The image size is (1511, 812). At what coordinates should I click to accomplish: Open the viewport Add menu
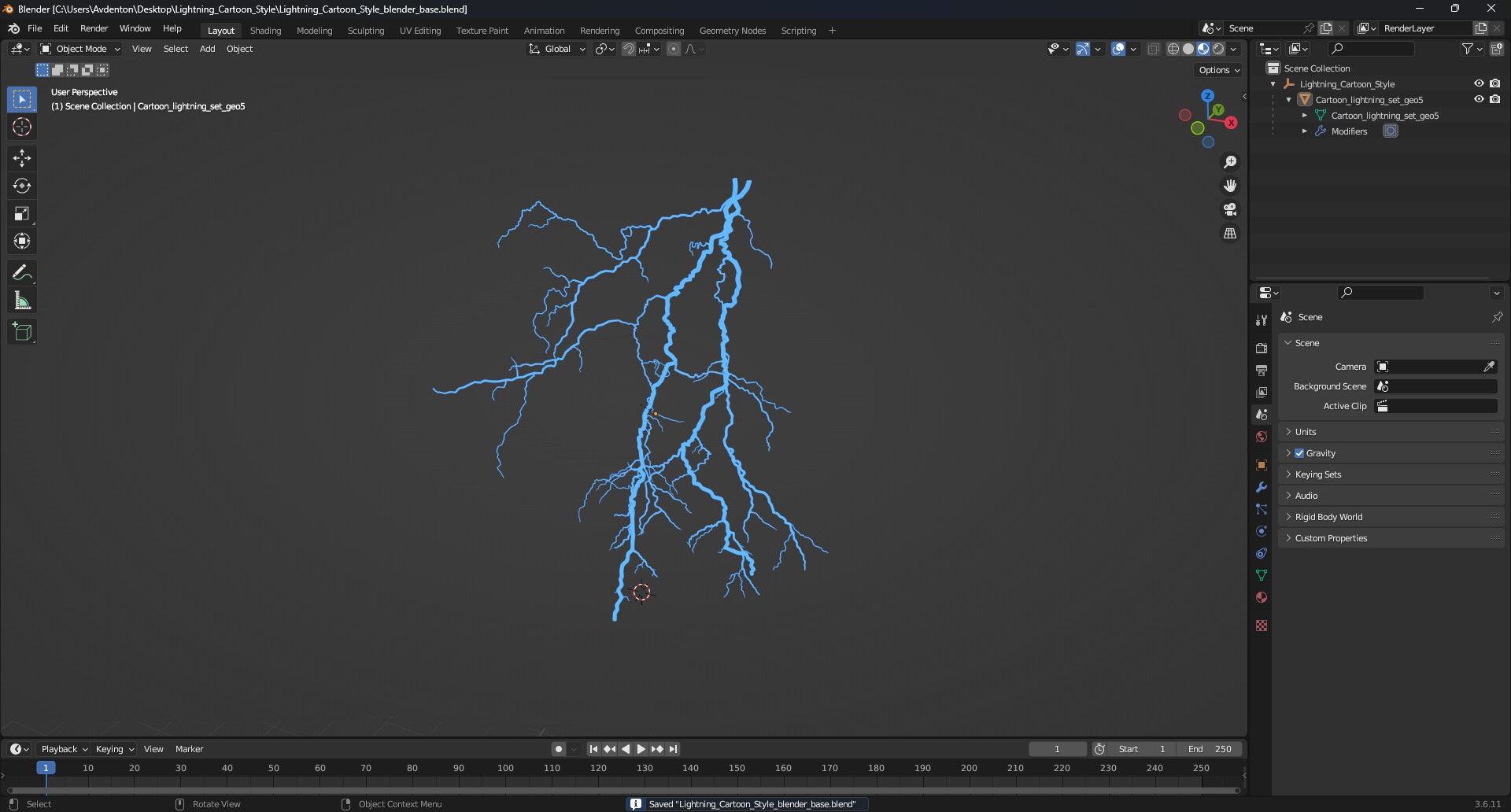pos(207,49)
